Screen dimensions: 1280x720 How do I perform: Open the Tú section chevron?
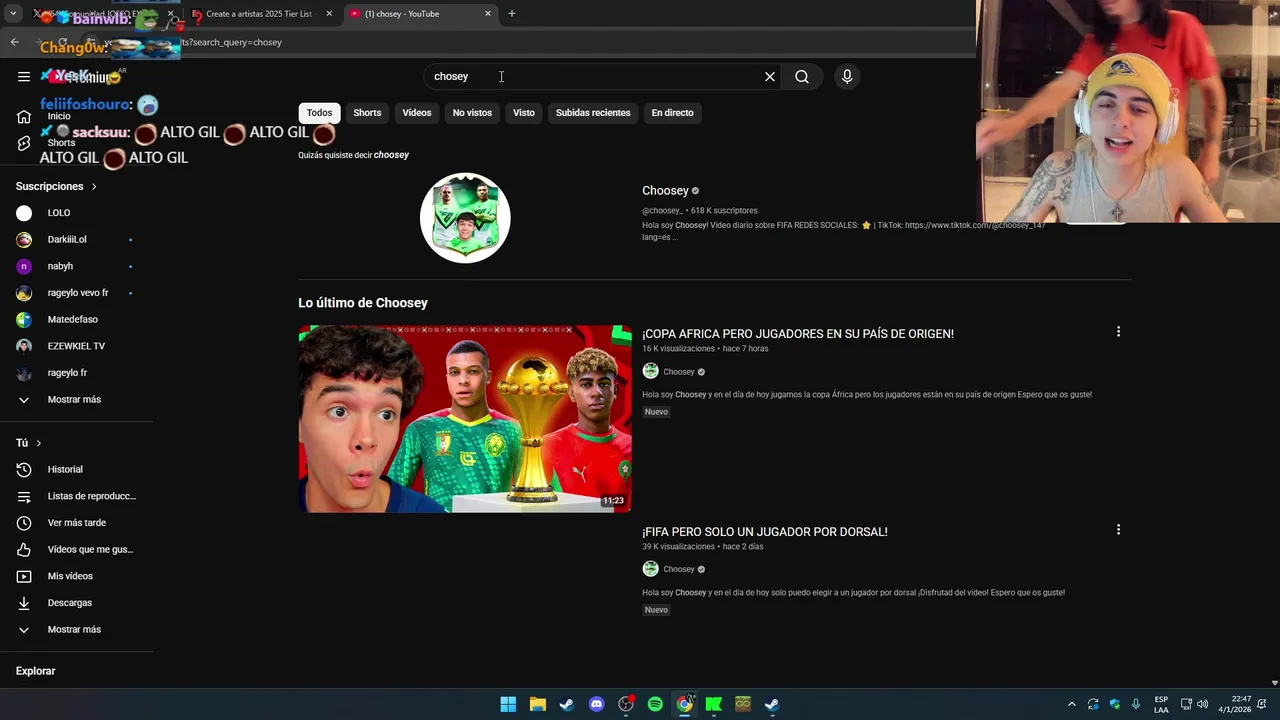point(39,443)
